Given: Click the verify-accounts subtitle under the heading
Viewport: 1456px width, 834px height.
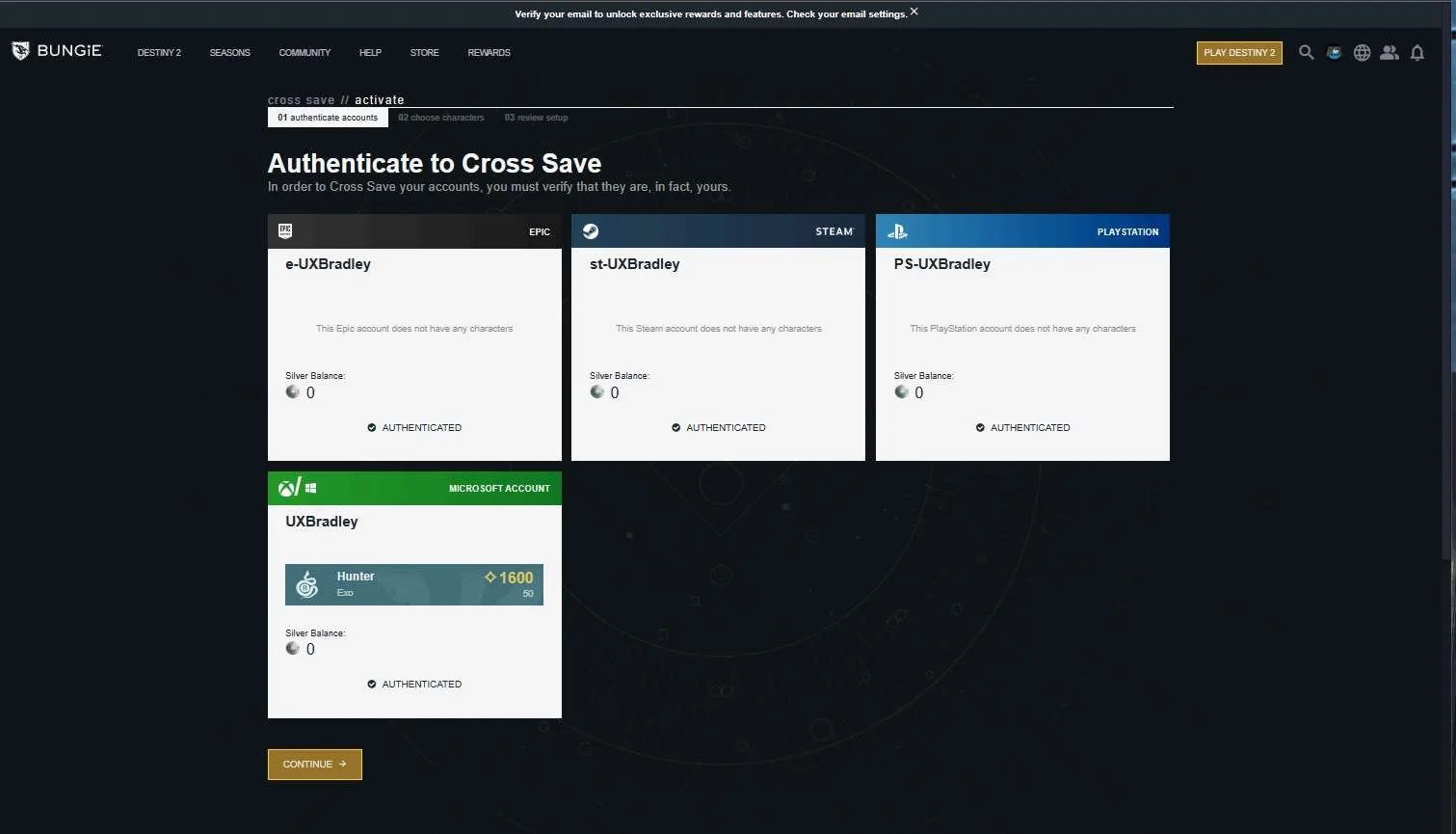Looking at the screenshot, I should (x=499, y=187).
